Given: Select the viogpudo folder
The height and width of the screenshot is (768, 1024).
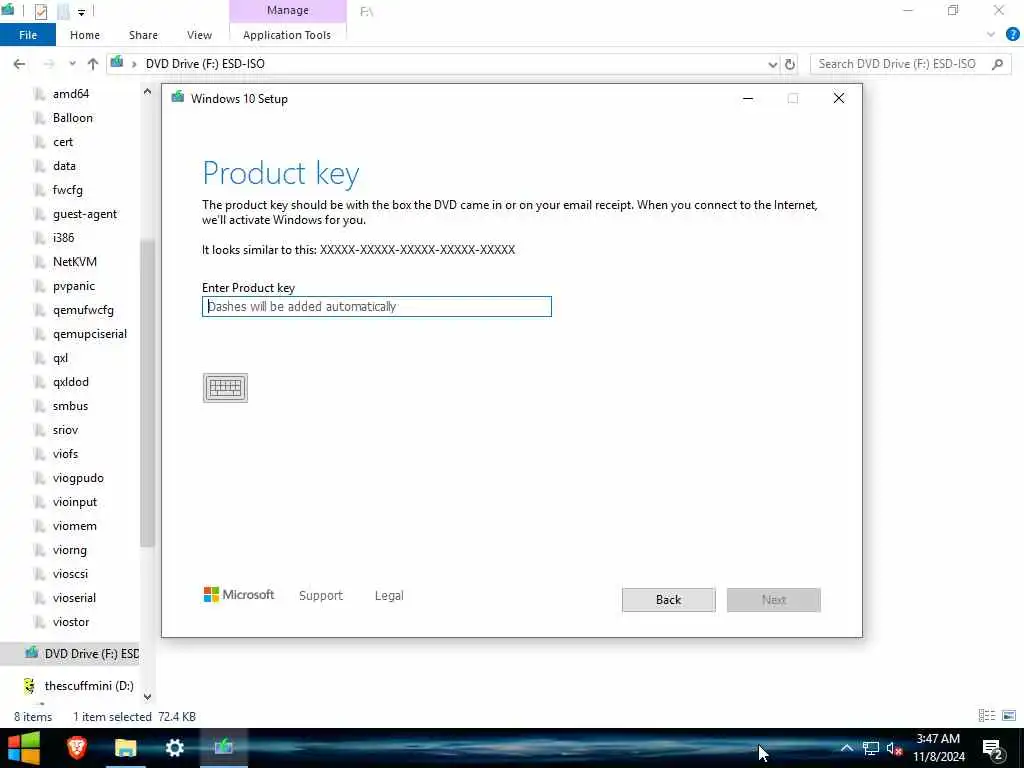Looking at the screenshot, I should pos(78,478).
